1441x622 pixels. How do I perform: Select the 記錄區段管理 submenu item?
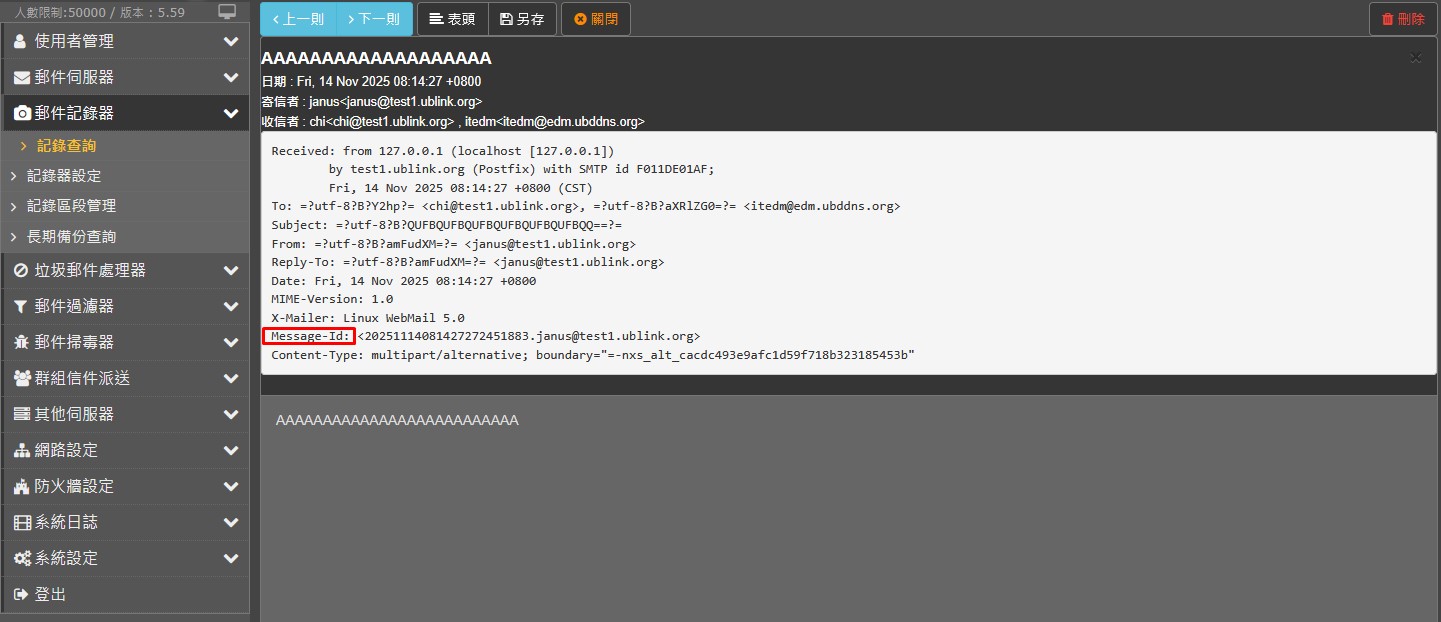tap(71, 206)
